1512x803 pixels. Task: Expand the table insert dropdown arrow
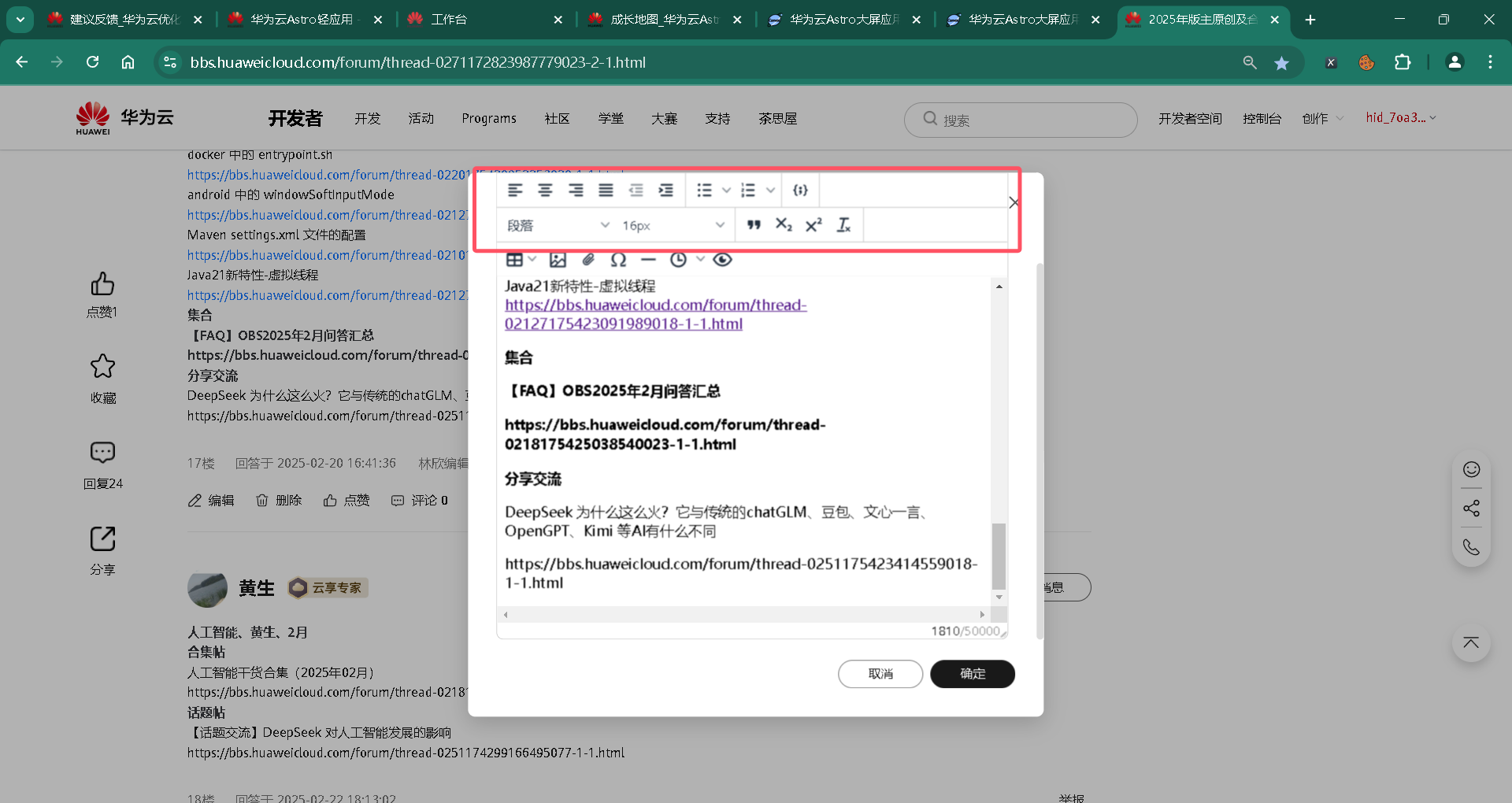pos(533,259)
